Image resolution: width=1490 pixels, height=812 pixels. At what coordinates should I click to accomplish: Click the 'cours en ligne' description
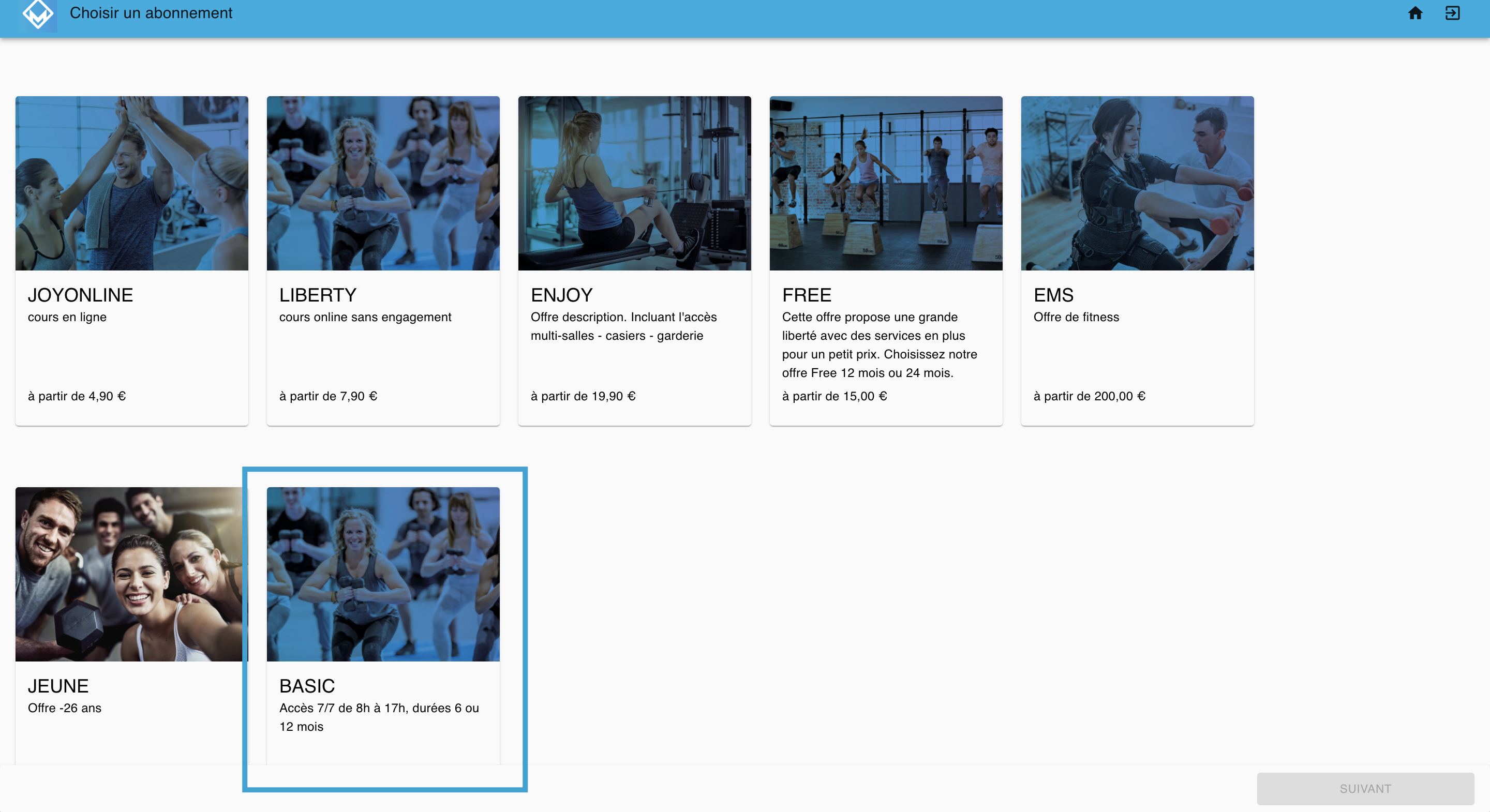click(67, 317)
